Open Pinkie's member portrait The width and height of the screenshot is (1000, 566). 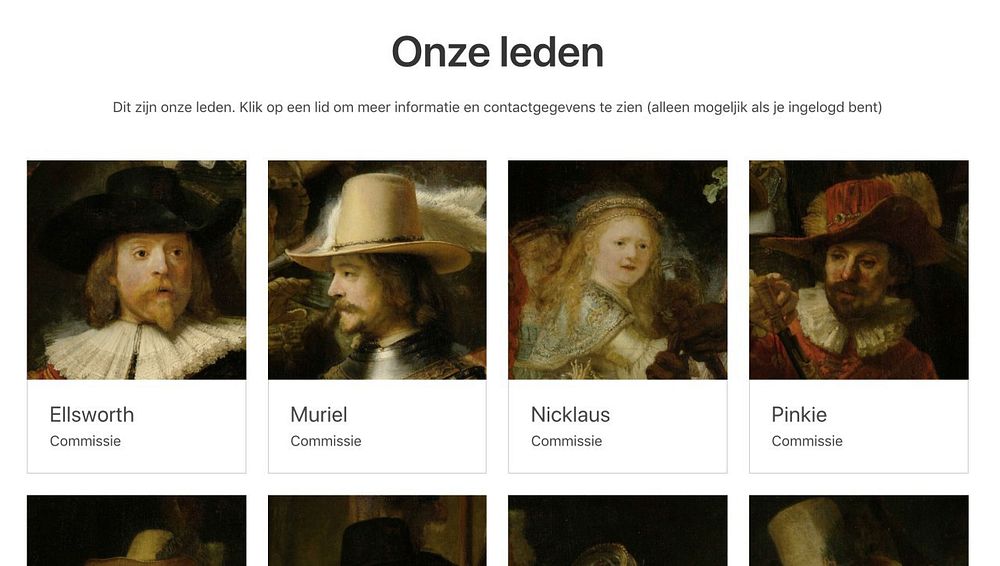(858, 270)
